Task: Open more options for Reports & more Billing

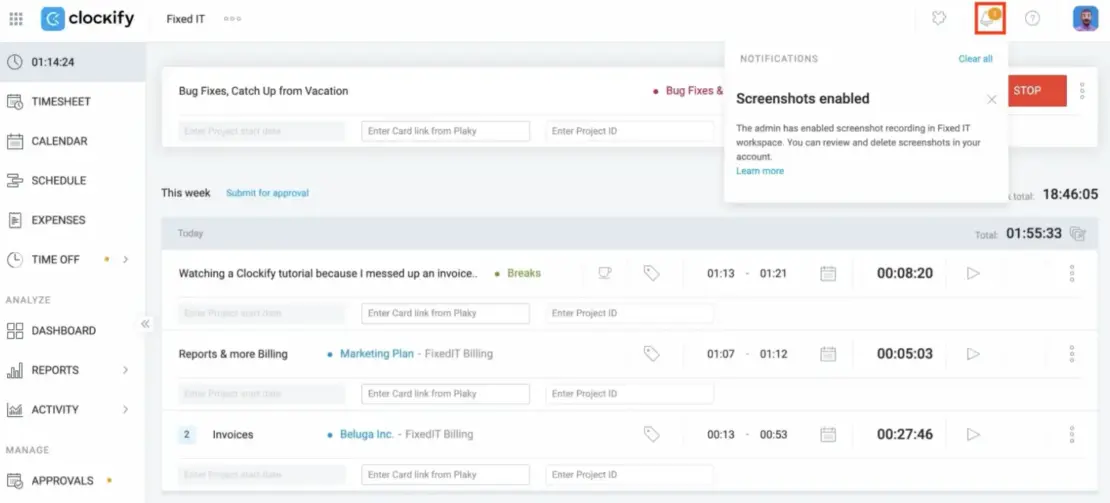Action: click(1072, 354)
